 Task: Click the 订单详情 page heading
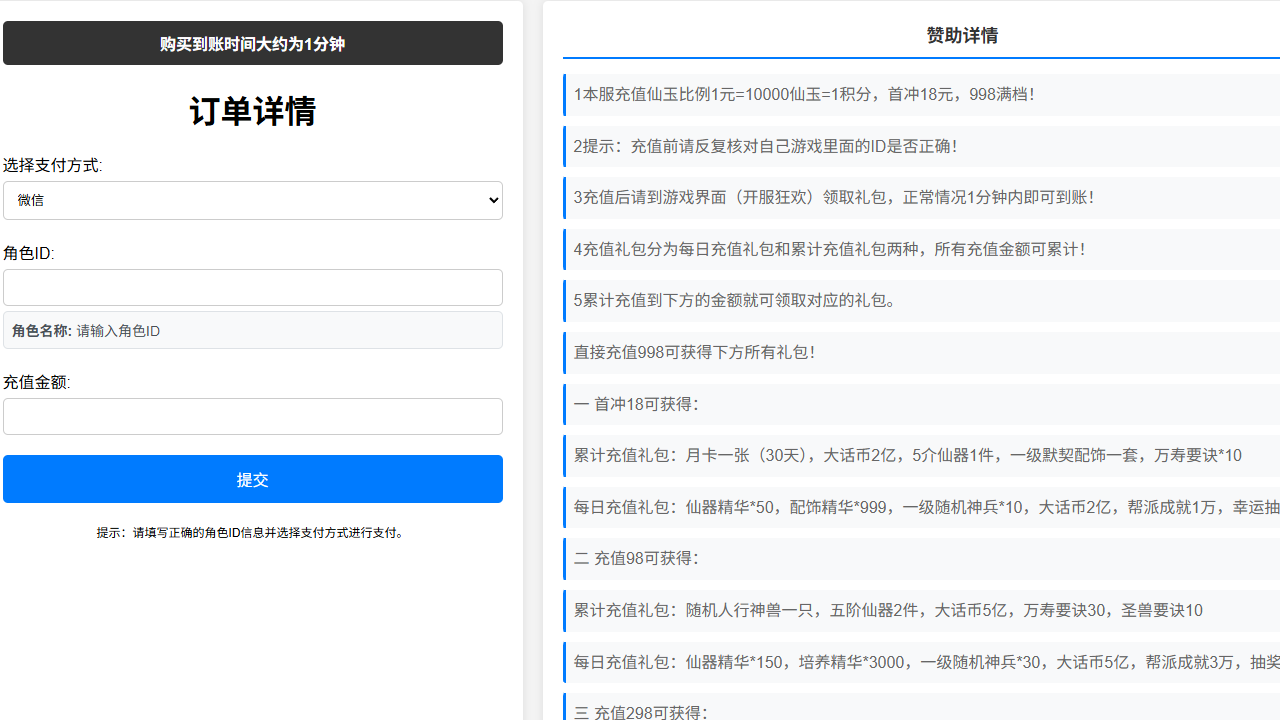252,111
